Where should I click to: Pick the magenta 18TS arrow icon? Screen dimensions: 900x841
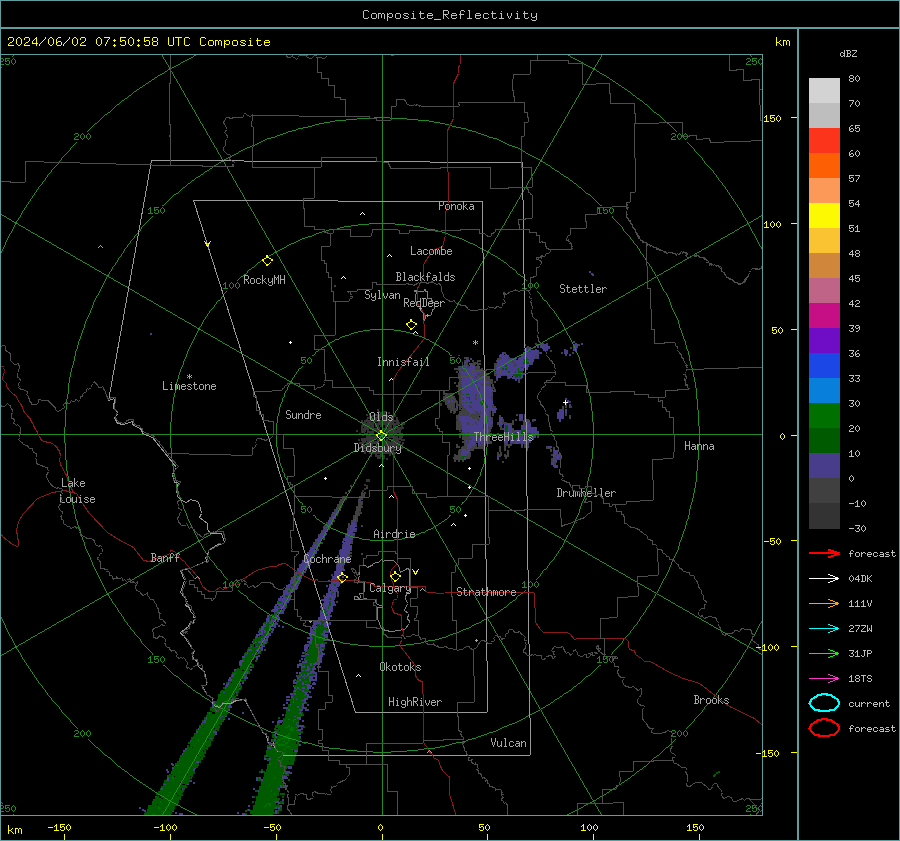(824, 679)
